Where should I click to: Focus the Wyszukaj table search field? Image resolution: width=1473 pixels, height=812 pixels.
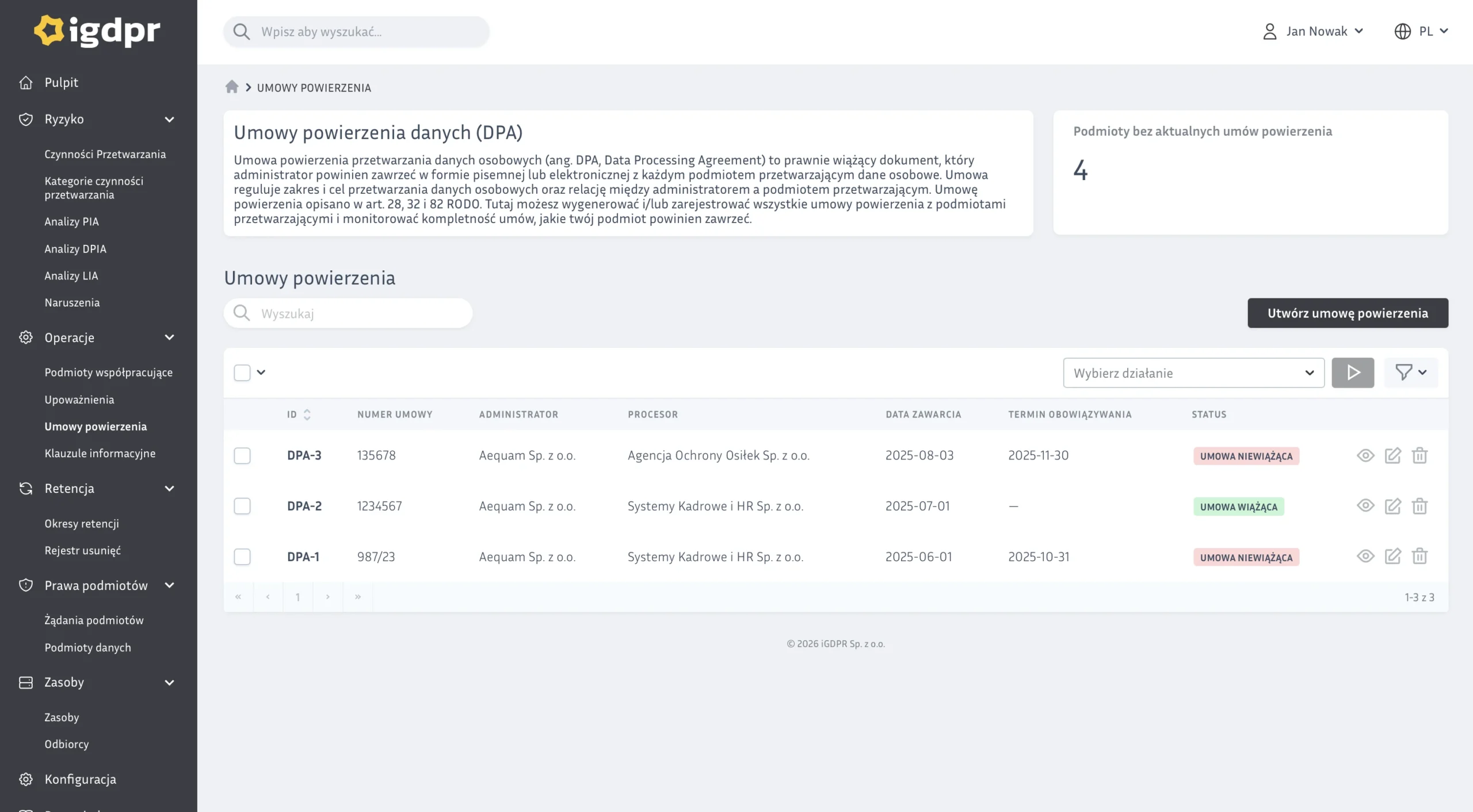[x=357, y=313]
